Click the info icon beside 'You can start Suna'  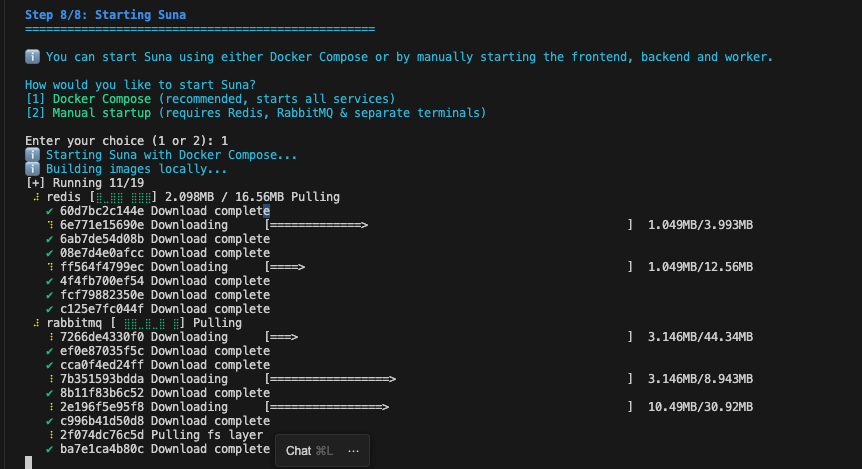coord(32,57)
